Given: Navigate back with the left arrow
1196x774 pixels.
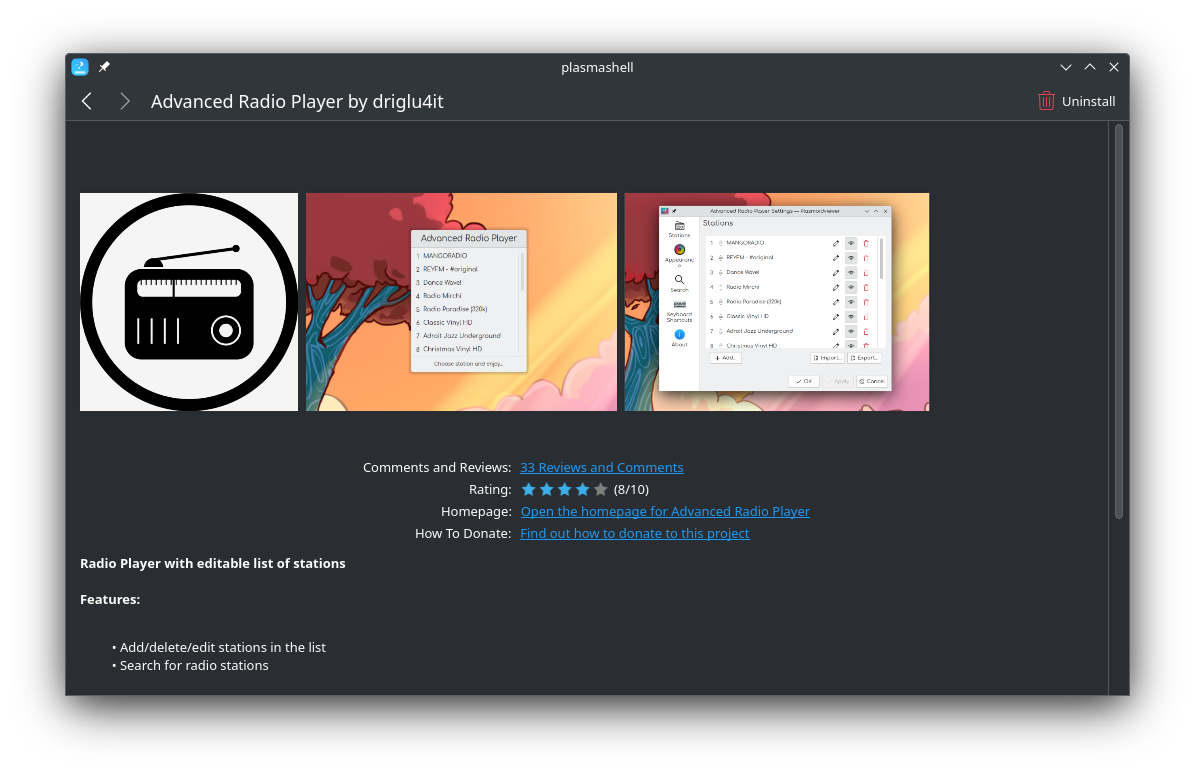Looking at the screenshot, I should pos(86,101).
